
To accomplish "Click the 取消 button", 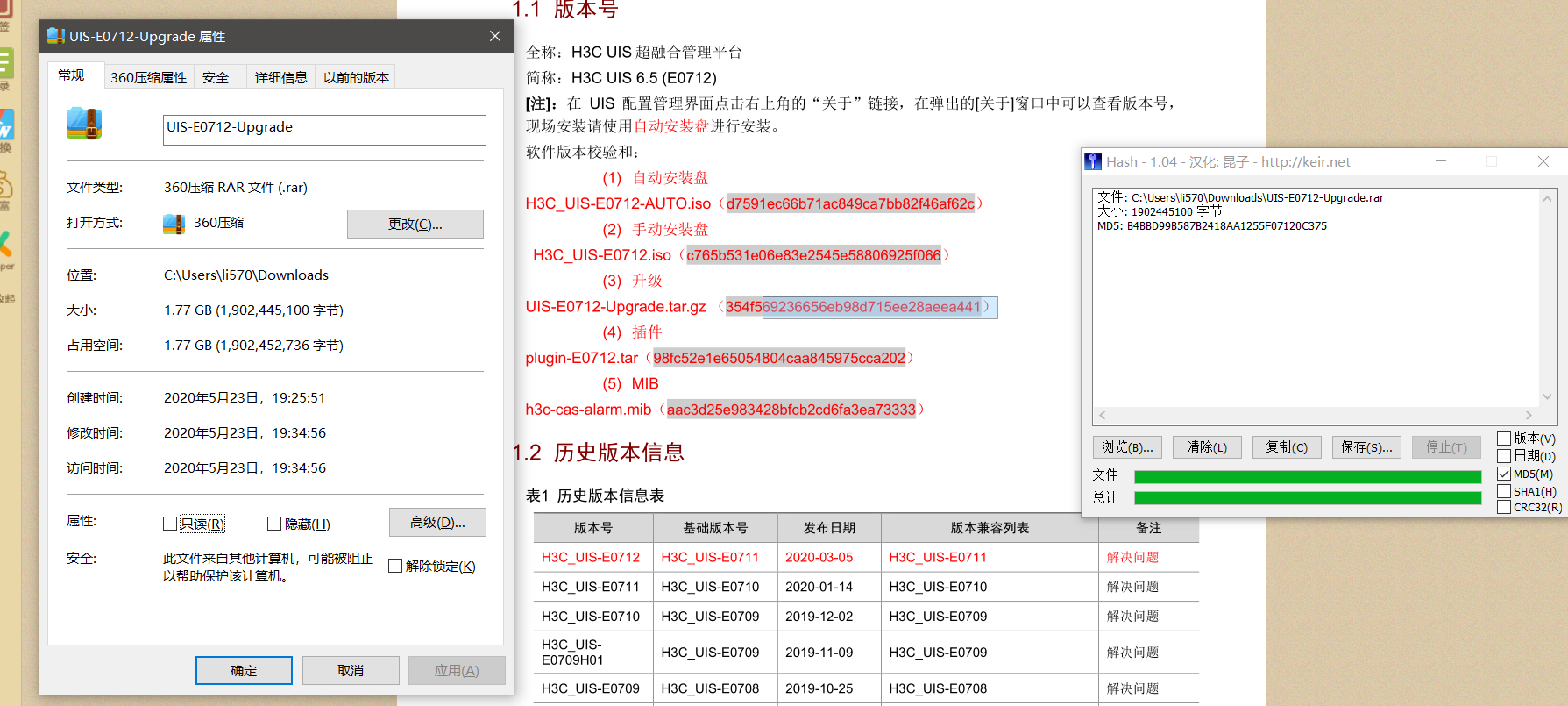I will tap(351, 671).
